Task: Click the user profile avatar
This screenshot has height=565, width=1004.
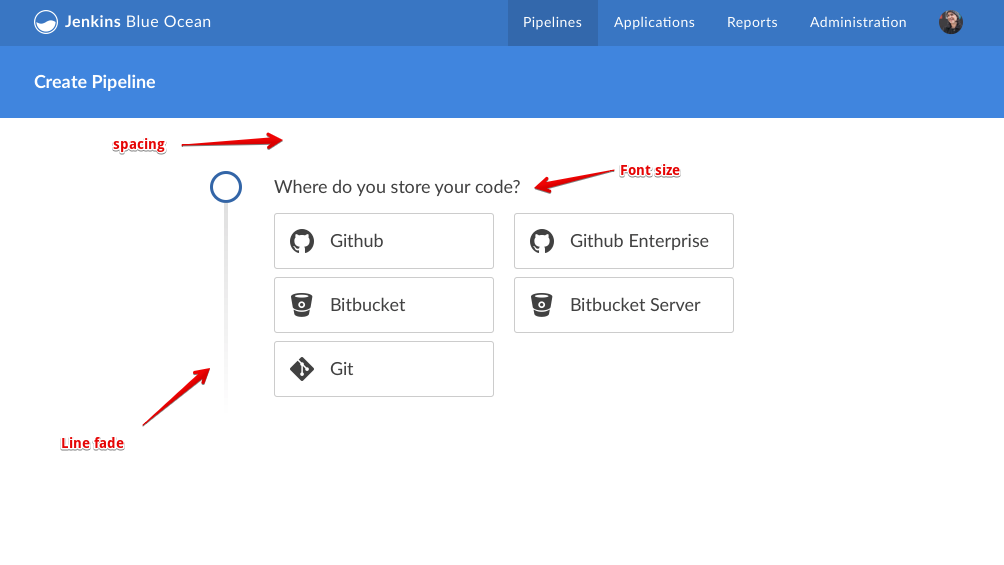Action: point(950,22)
